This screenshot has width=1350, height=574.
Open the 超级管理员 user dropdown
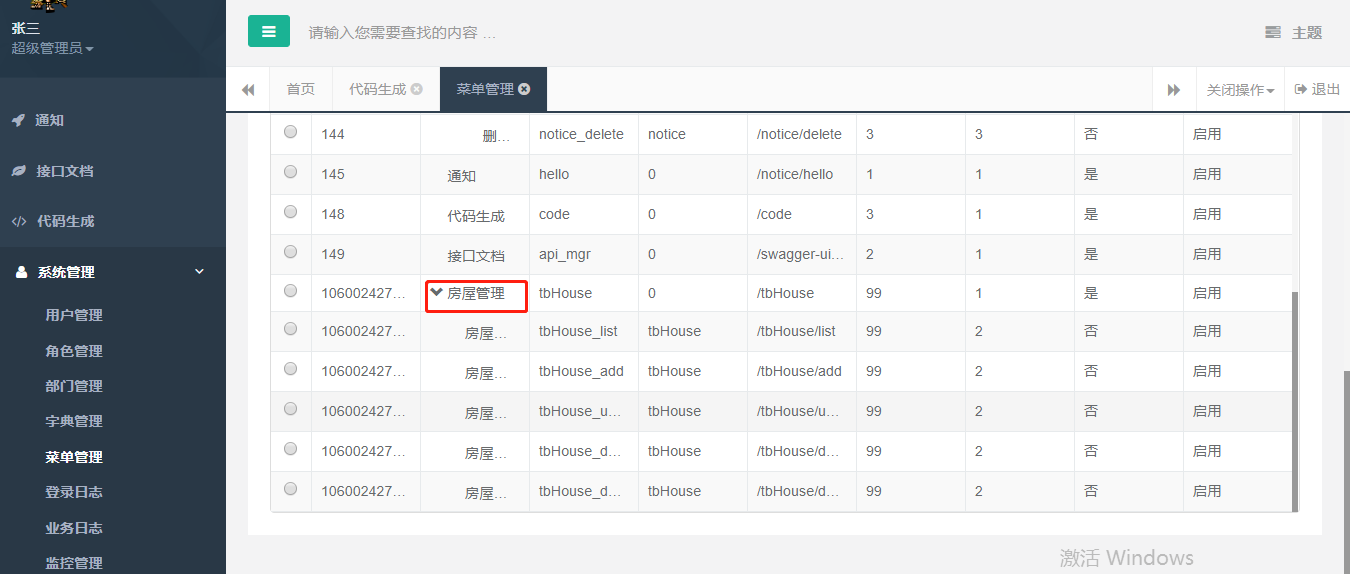tap(52, 48)
